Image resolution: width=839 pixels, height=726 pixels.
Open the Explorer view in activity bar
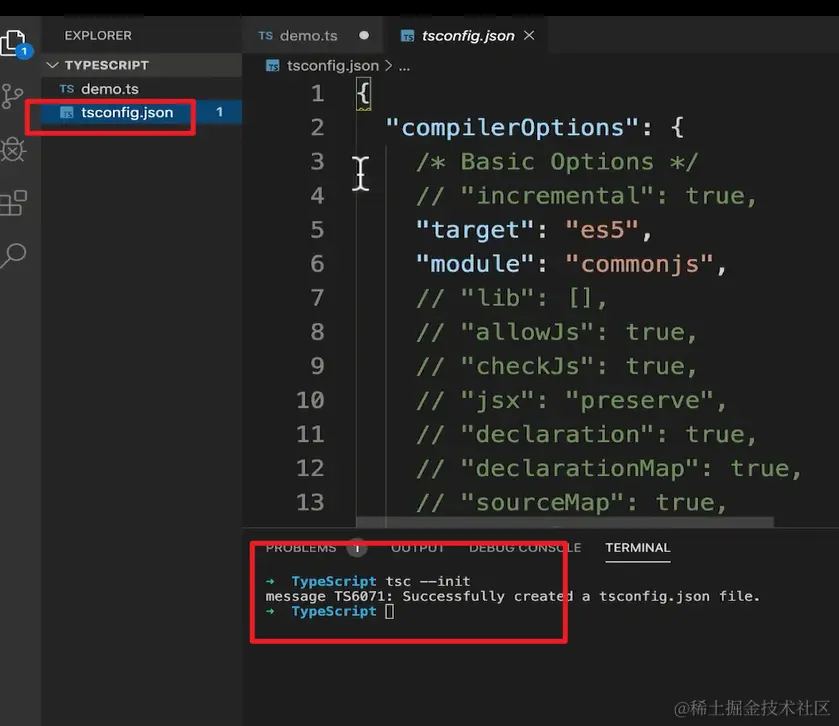point(14,43)
